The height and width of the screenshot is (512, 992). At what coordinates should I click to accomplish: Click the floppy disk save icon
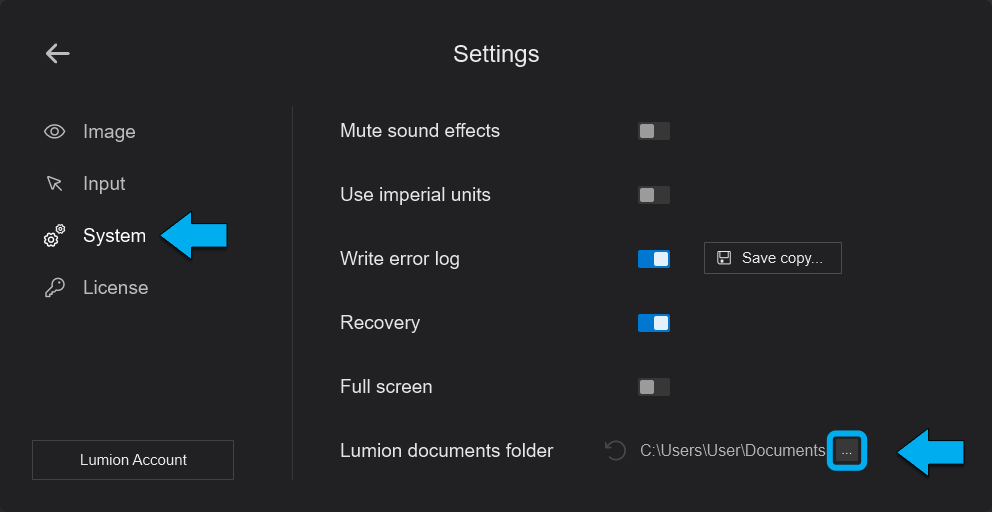pyautogui.click(x=724, y=258)
